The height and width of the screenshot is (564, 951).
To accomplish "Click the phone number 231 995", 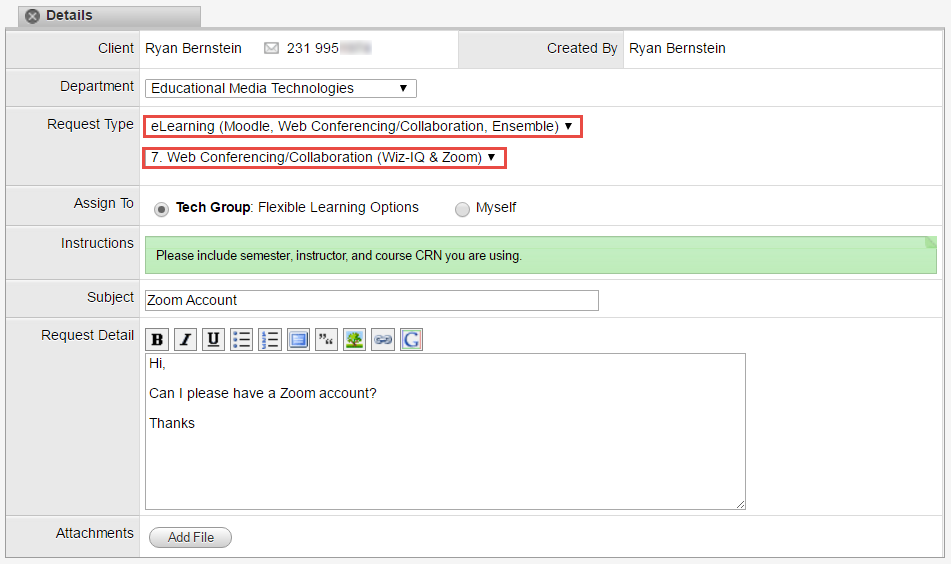I will (312, 49).
